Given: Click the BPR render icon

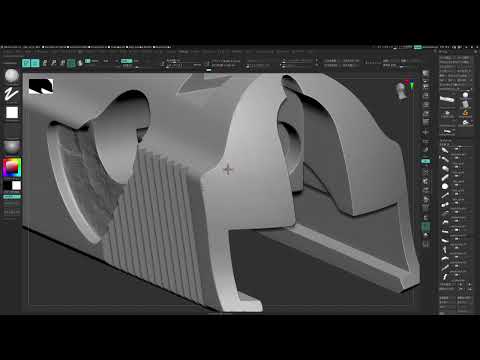Looking at the screenshot, I should point(426,74).
